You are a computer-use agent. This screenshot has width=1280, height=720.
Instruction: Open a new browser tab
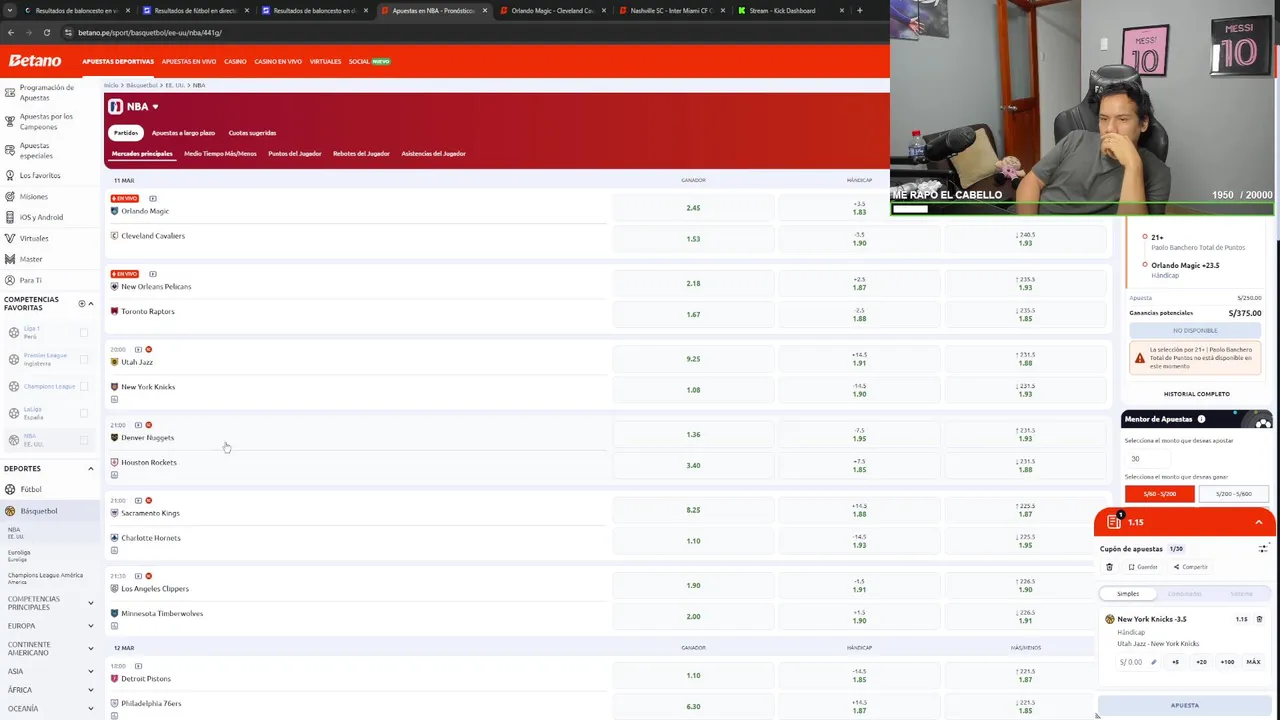tap(859, 10)
